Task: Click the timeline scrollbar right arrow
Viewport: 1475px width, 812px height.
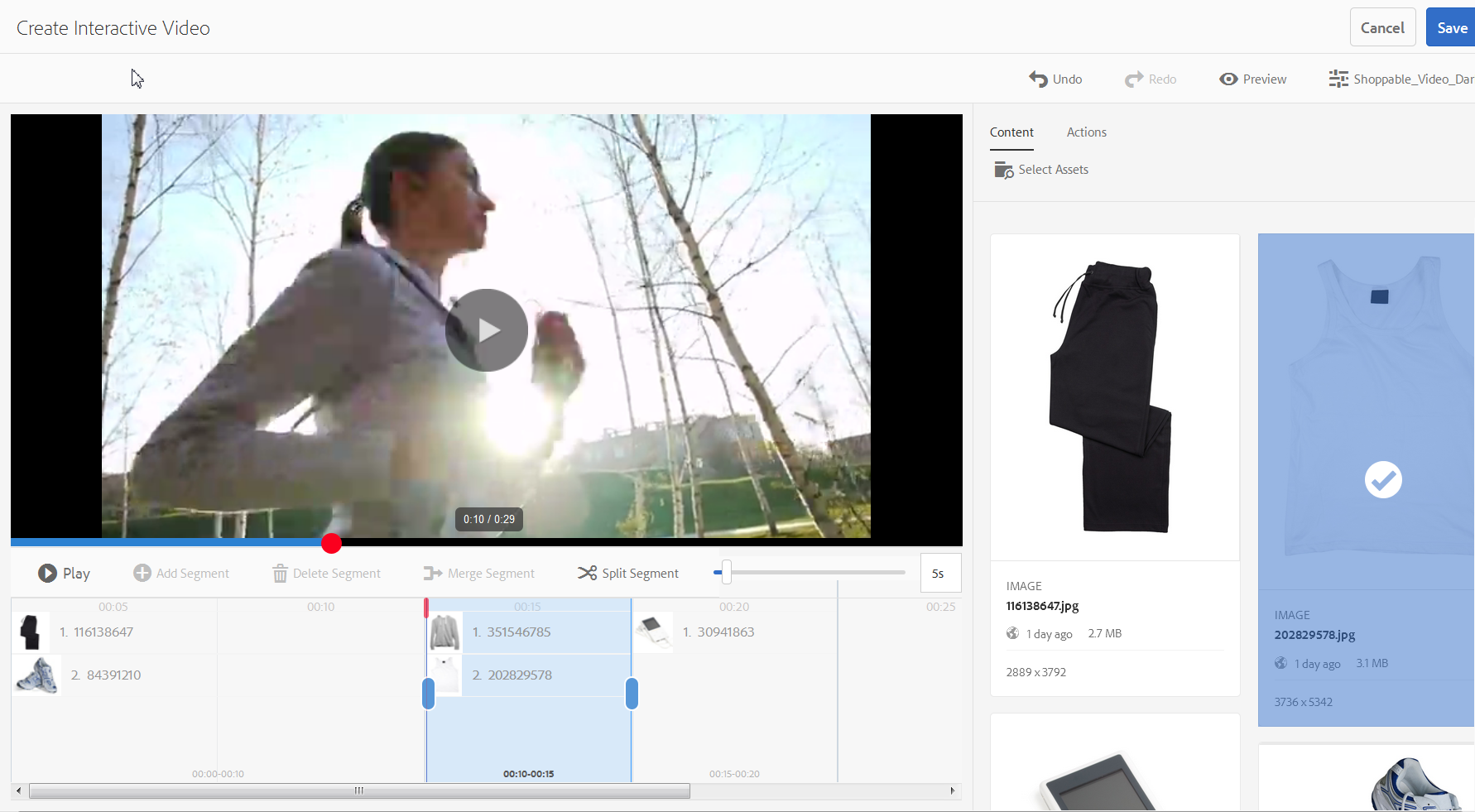Action: tap(953, 790)
